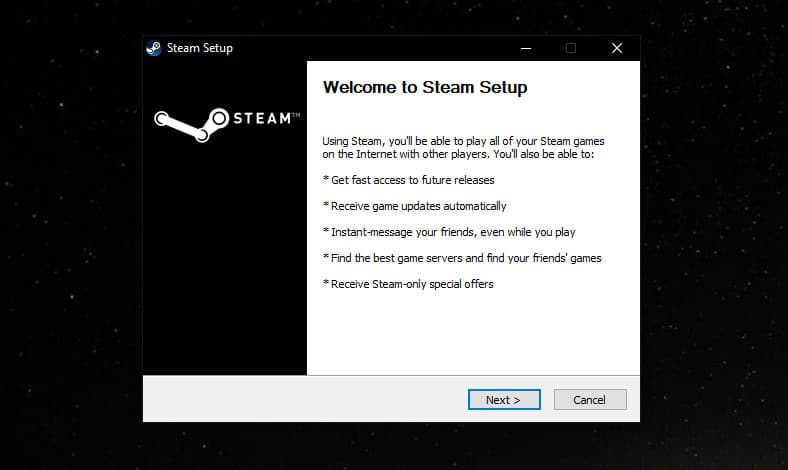The image size is (788, 470).
Task: Click "Find the best game servers" line
Action: tap(462, 258)
